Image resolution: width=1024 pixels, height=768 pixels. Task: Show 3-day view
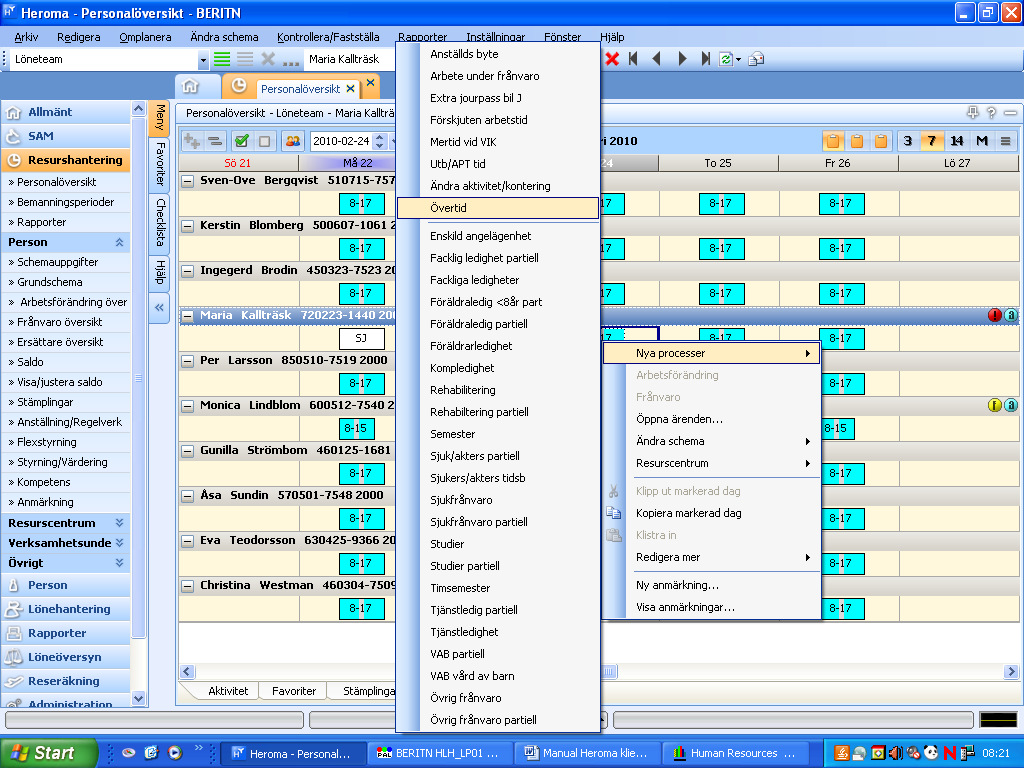907,140
